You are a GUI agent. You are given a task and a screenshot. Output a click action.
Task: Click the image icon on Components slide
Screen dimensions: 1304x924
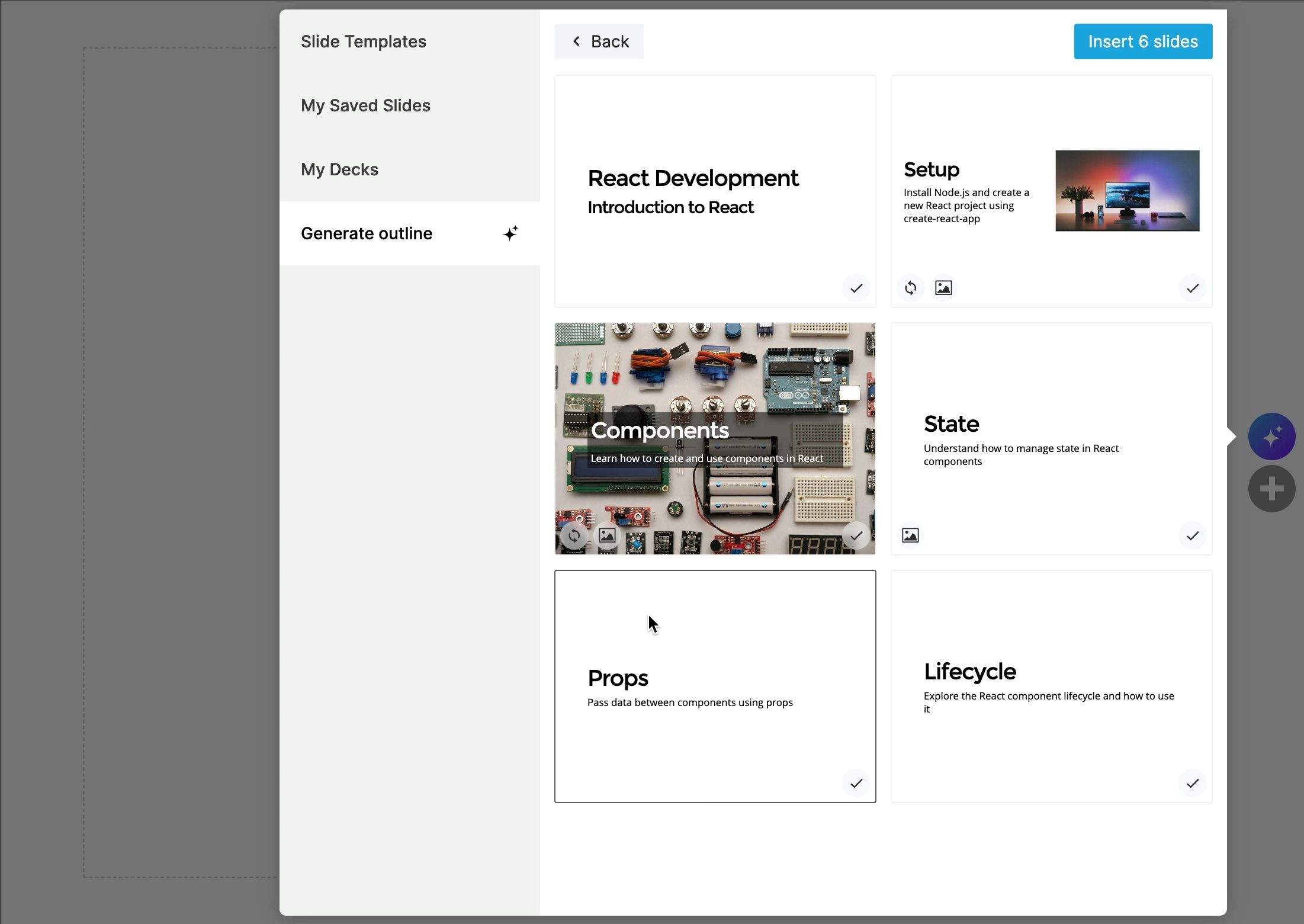point(607,535)
